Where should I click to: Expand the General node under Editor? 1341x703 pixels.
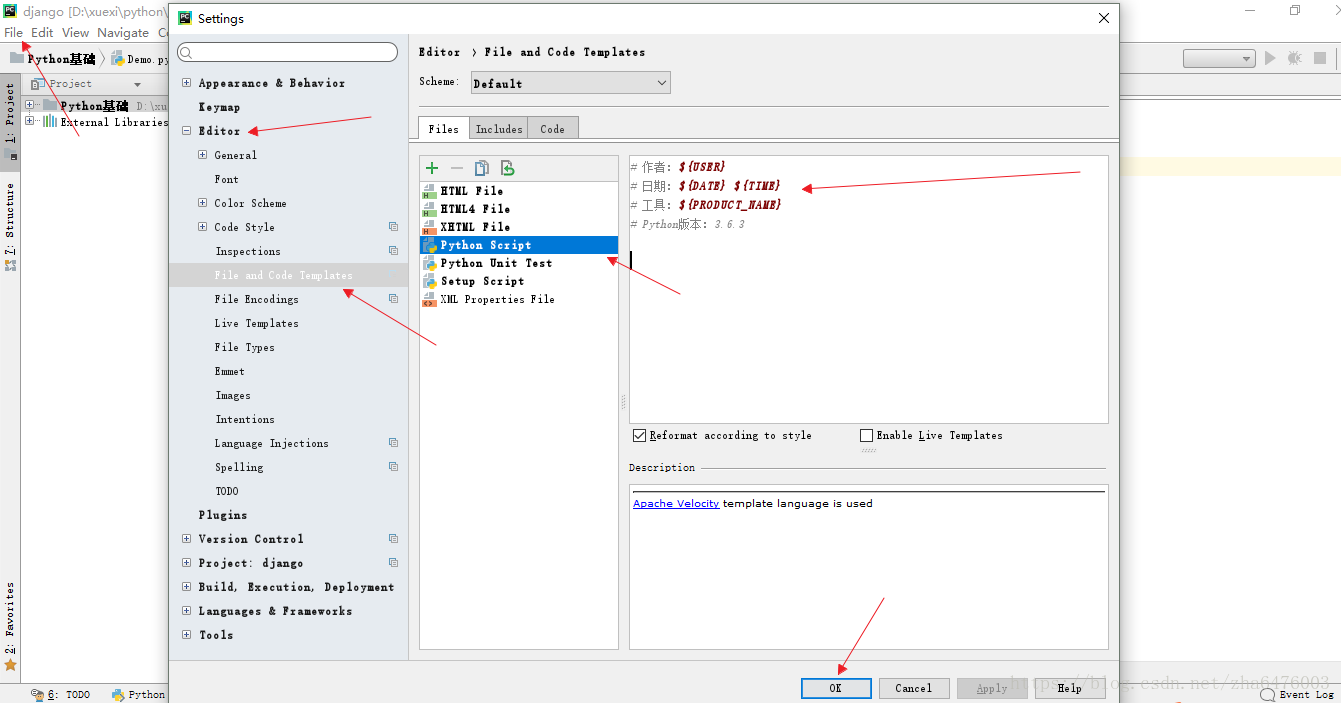[203, 155]
